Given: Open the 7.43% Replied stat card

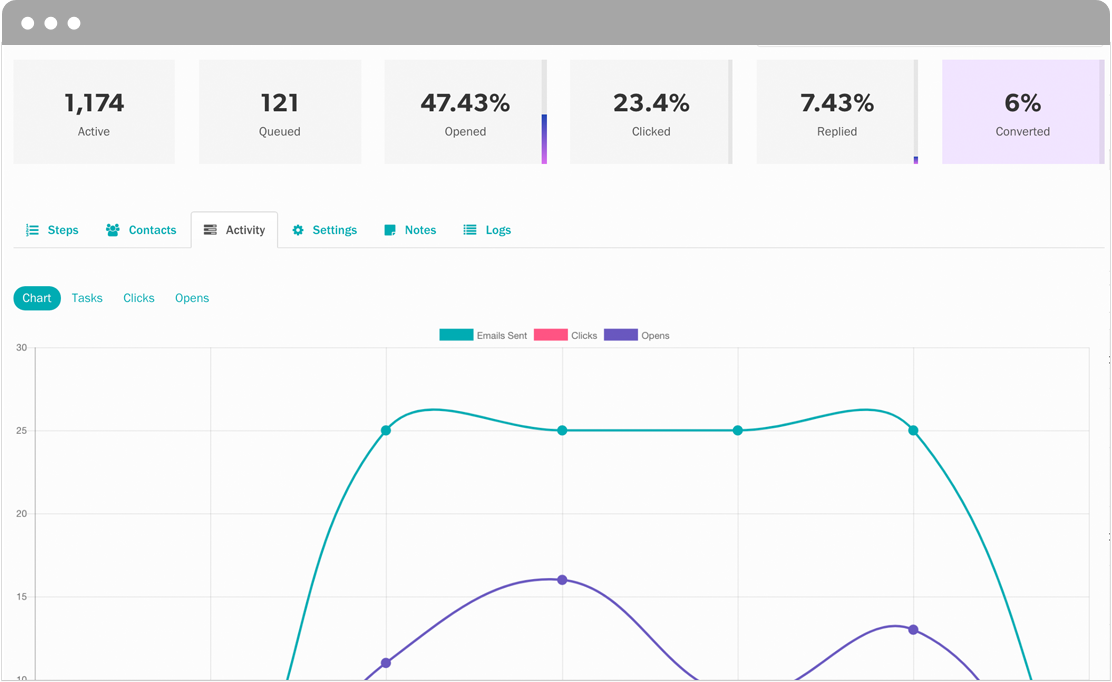Looking at the screenshot, I should pos(837,112).
